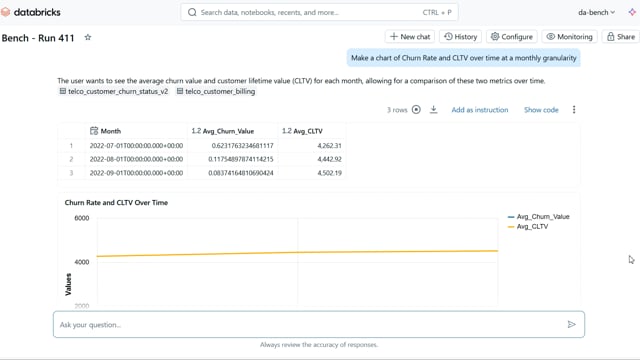Image resolution: width=640 pixels, height=360 pixels.
Task: Open the Databricks assistant sparkle icon
Action: [x=632, y=12]
